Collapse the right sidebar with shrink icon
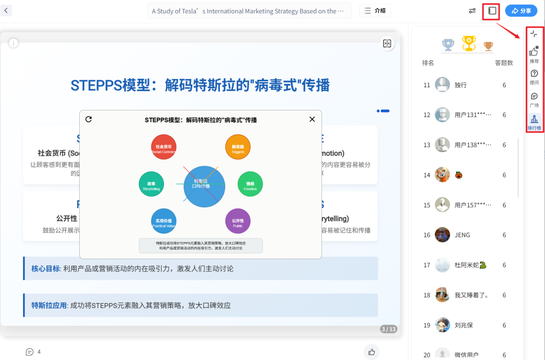 (534, 34)
